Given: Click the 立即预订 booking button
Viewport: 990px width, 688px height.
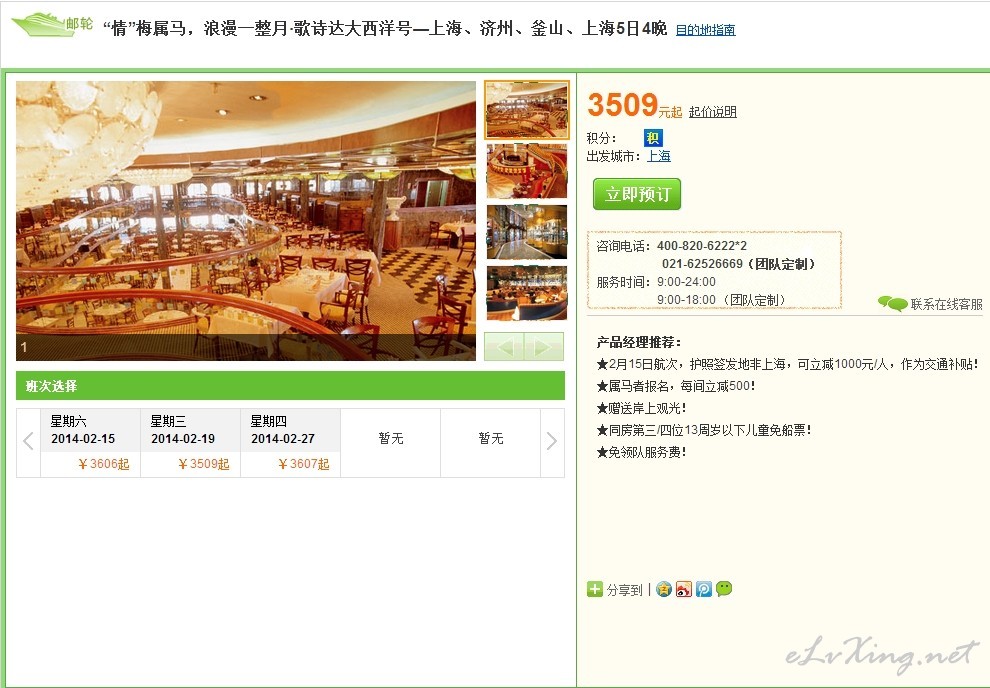Looking at the screenshot, I should (636, 194).
